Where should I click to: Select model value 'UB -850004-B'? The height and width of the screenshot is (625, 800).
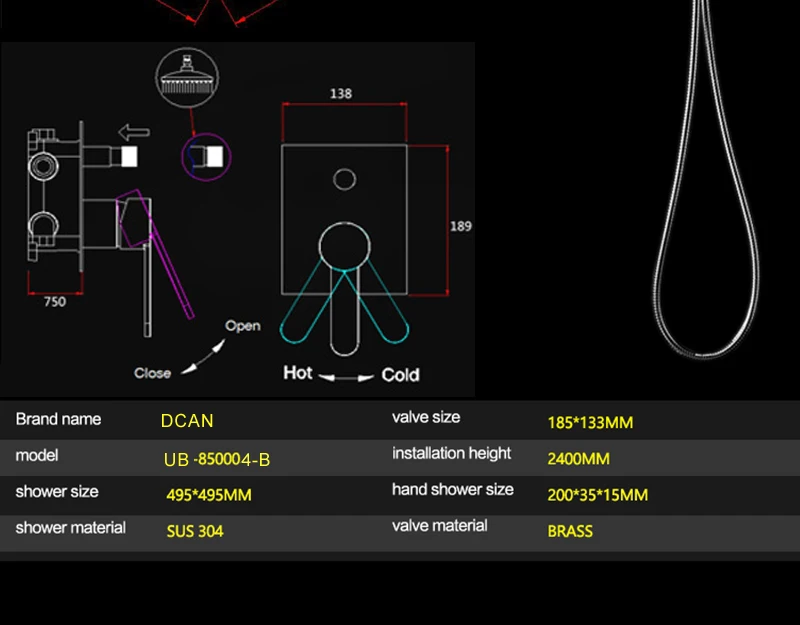pyautogui.click(x=217, y=459)
